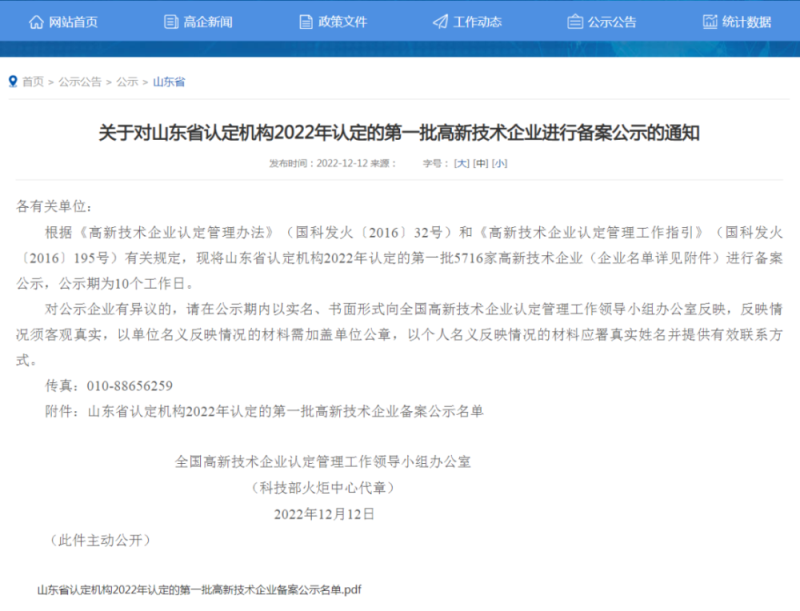
Task: Open the 网站首页 navigation item
Action: click(x=70, y=20)
